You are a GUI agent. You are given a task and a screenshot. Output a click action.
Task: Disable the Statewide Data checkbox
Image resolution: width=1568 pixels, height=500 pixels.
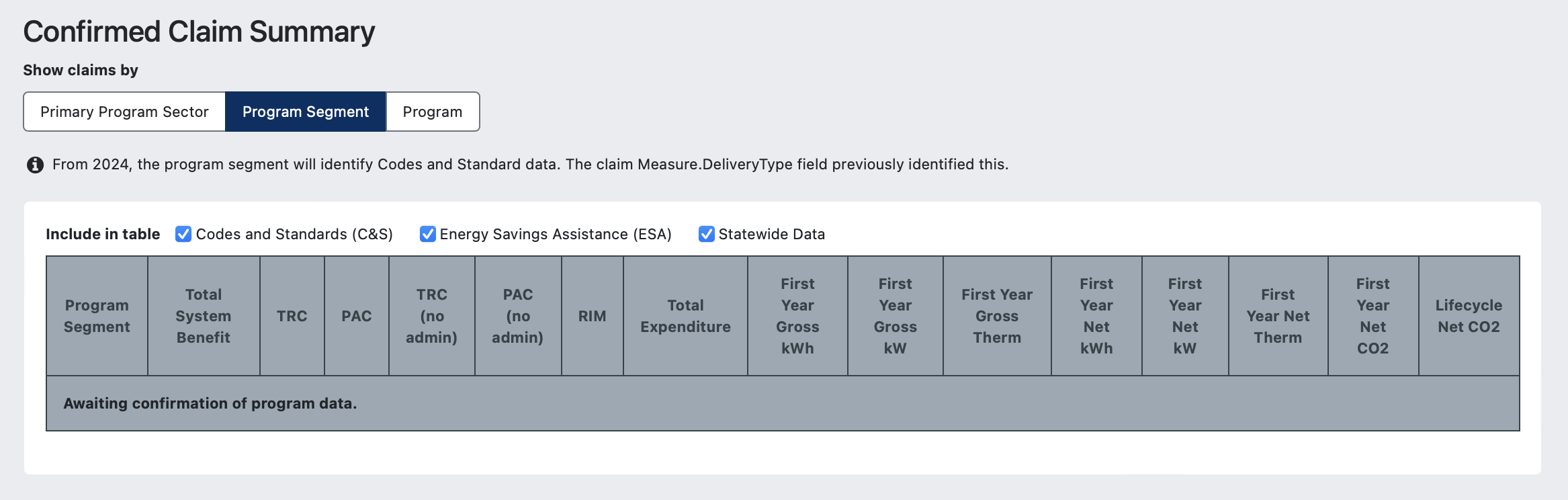(x=706, y=234)
